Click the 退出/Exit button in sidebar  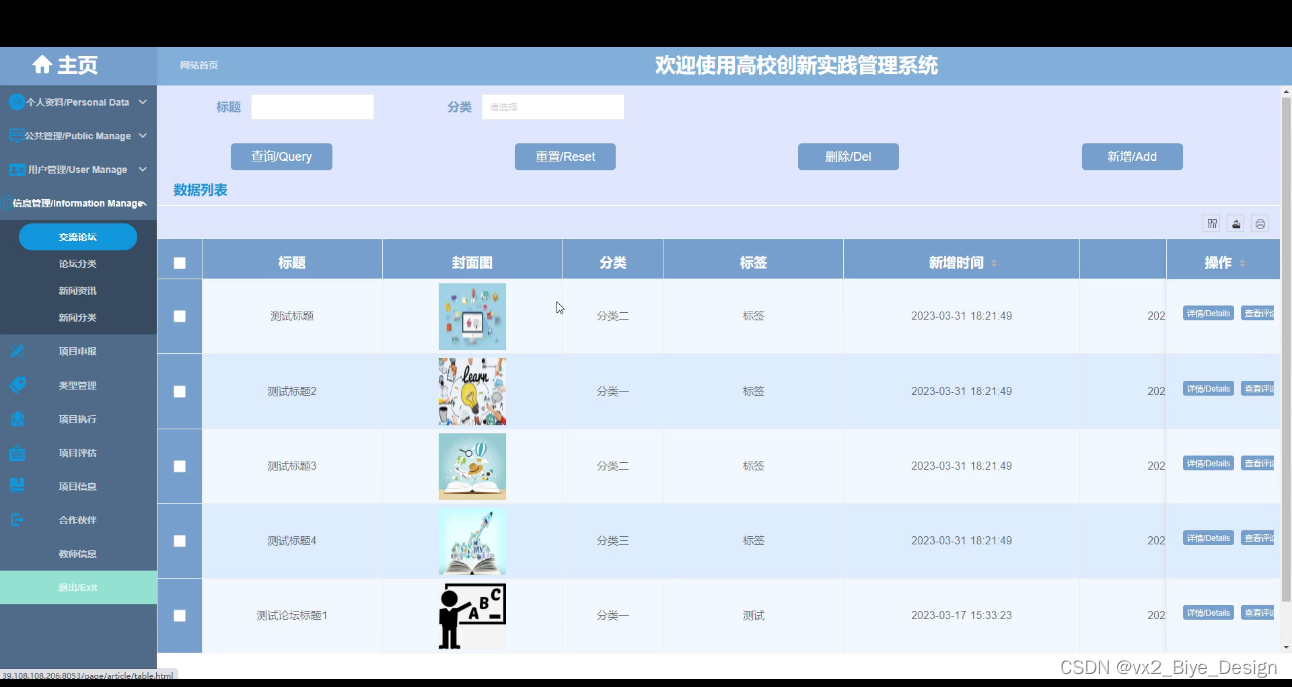click(78, 588)
